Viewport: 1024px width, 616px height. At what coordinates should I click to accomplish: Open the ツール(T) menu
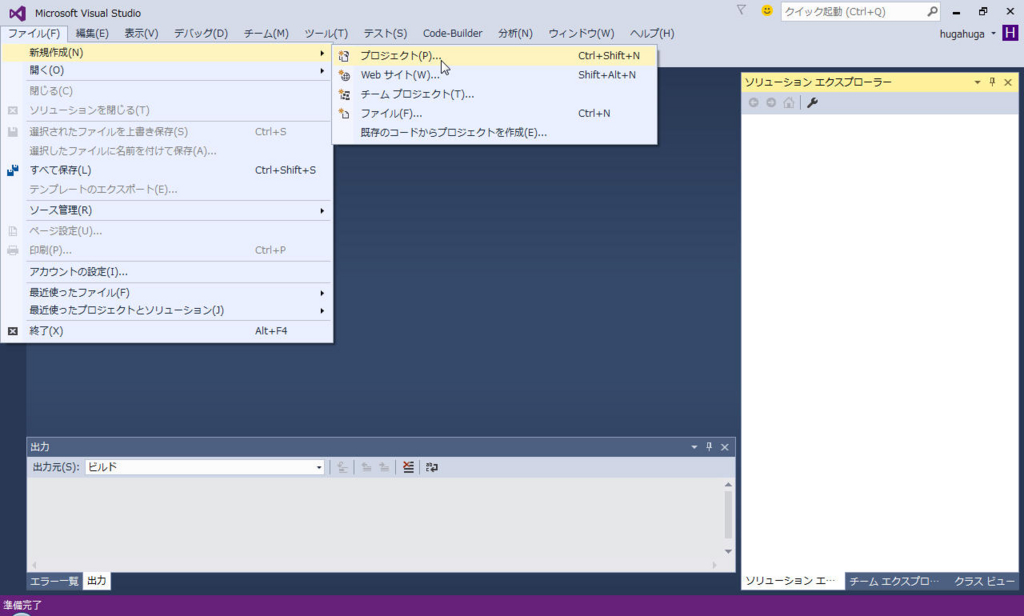click(326, 33)
